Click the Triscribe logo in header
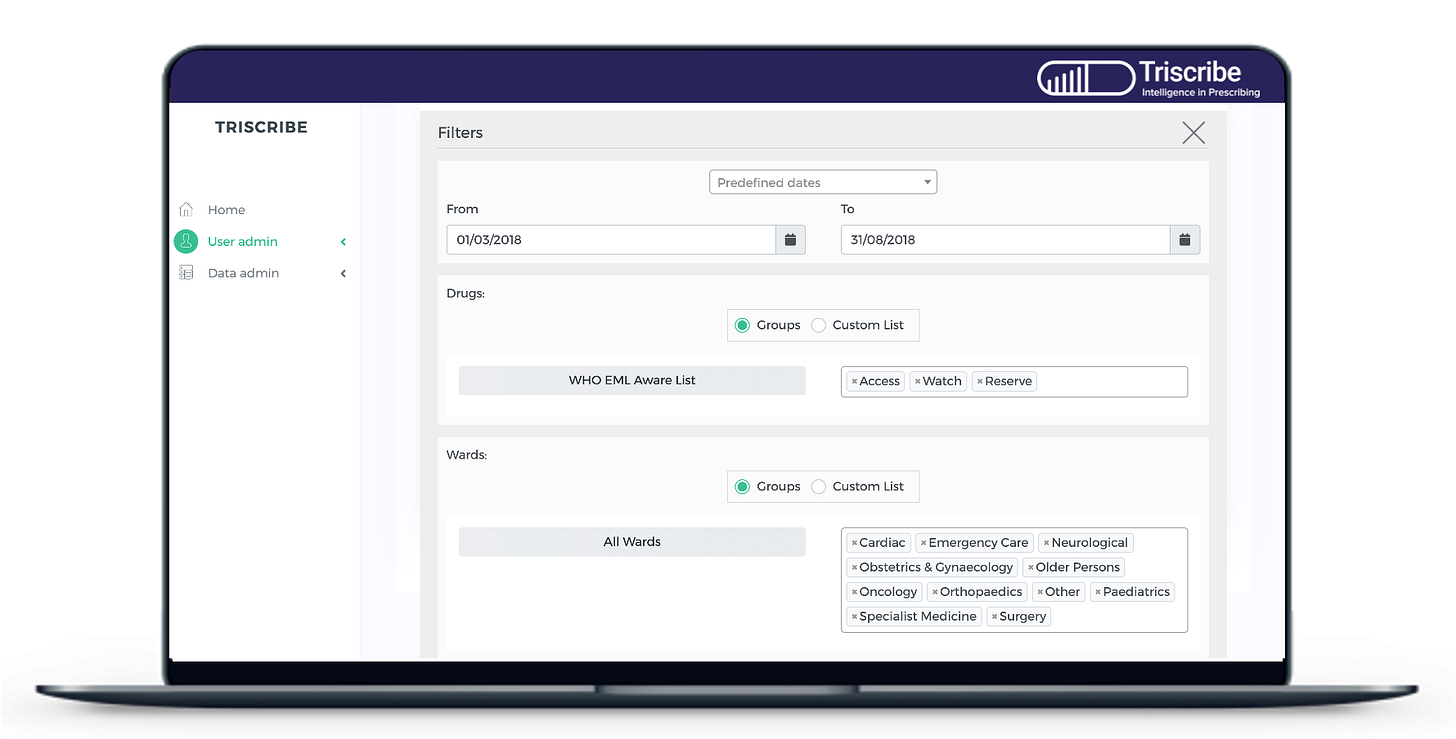The height and width of the screenshot is (739, 1456). pos(1149,78)
